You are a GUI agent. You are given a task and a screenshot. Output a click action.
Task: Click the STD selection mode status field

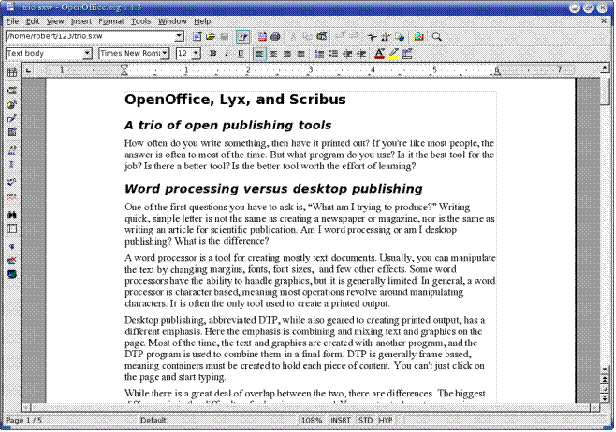point(365,420)
